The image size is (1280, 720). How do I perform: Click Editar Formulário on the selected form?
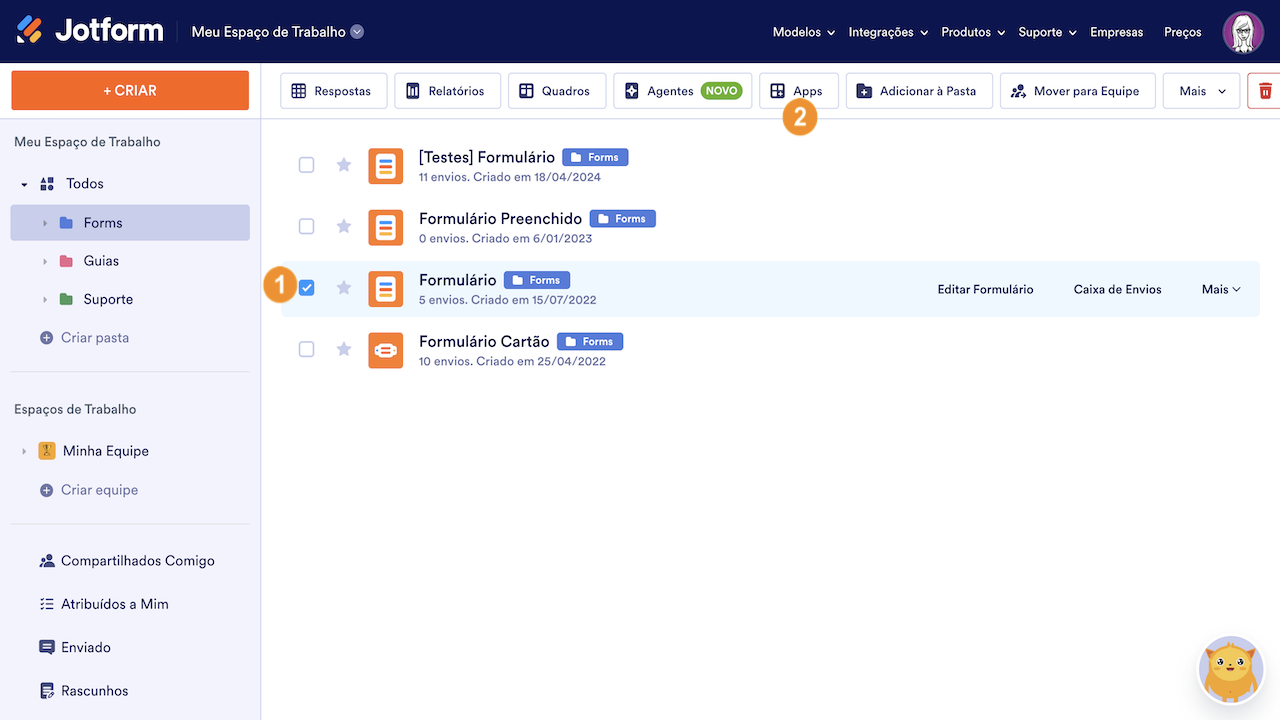point(985,289)
